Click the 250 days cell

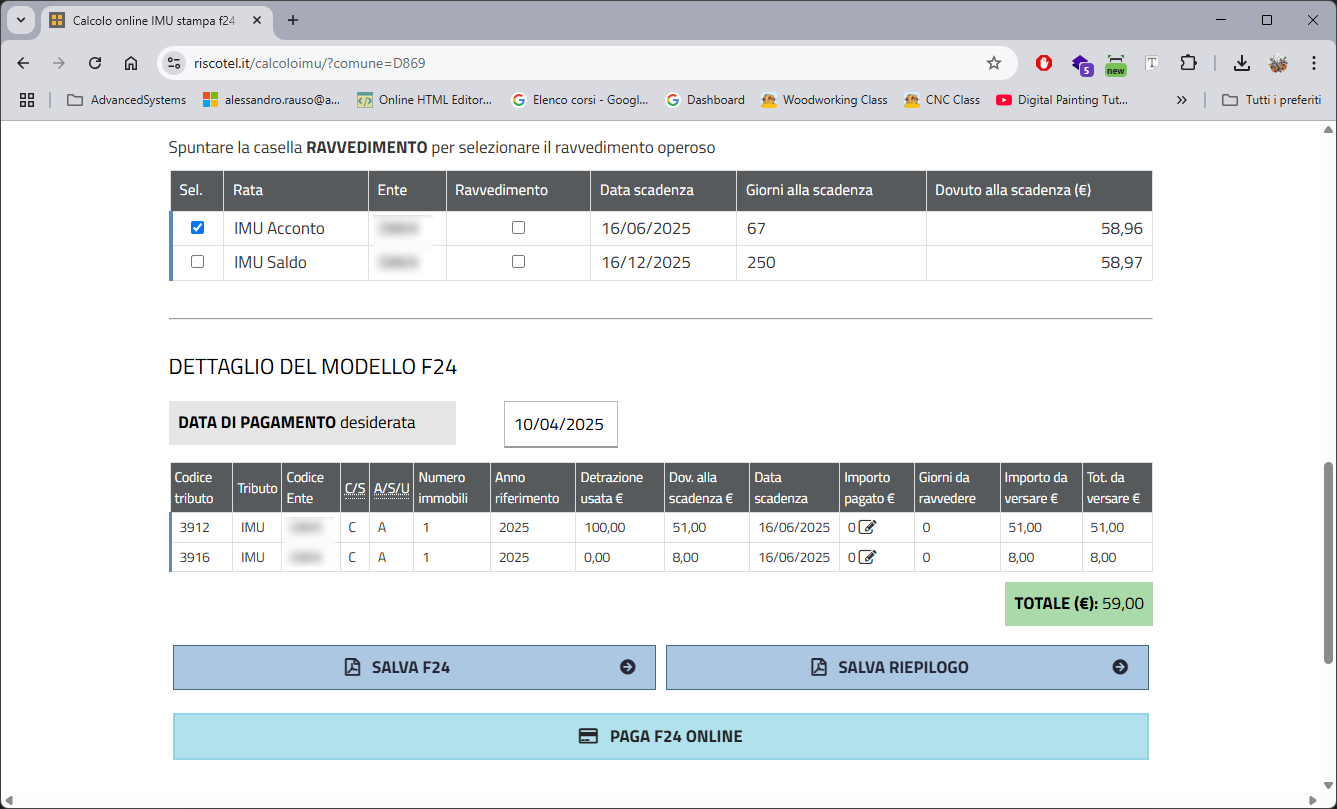click(832, 263)
